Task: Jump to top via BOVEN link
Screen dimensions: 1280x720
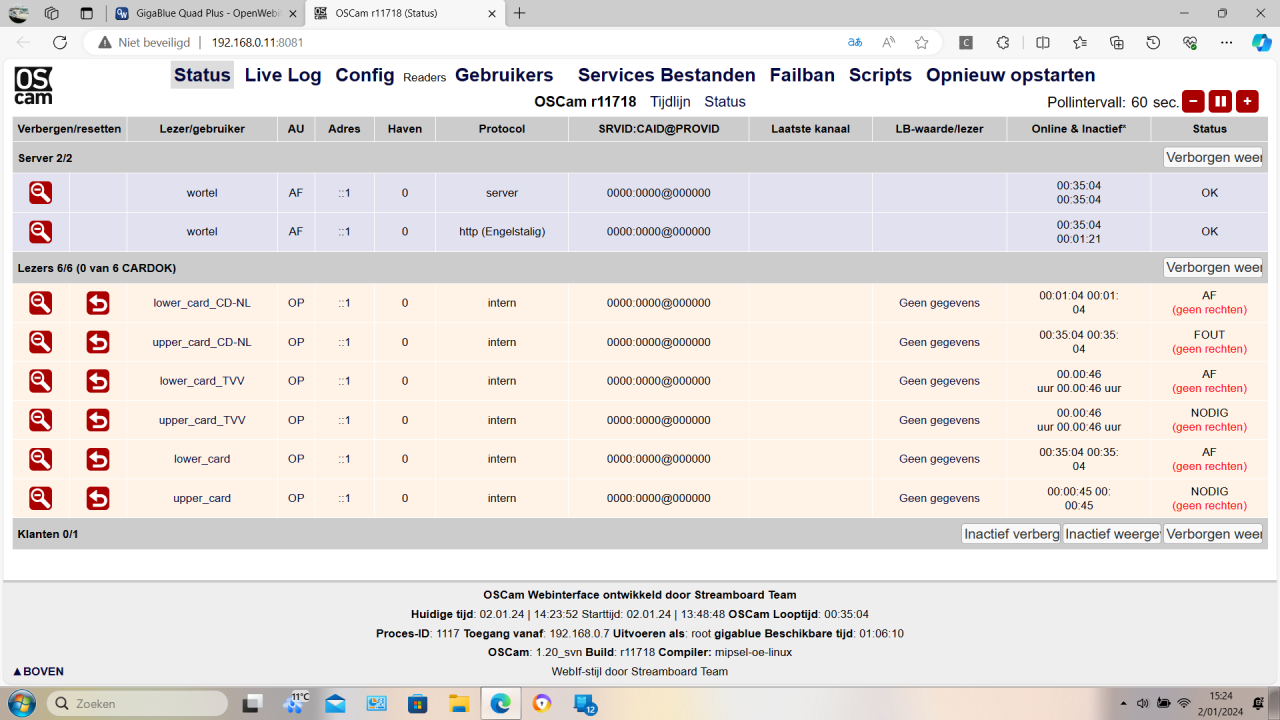Action: coord(38,672)
